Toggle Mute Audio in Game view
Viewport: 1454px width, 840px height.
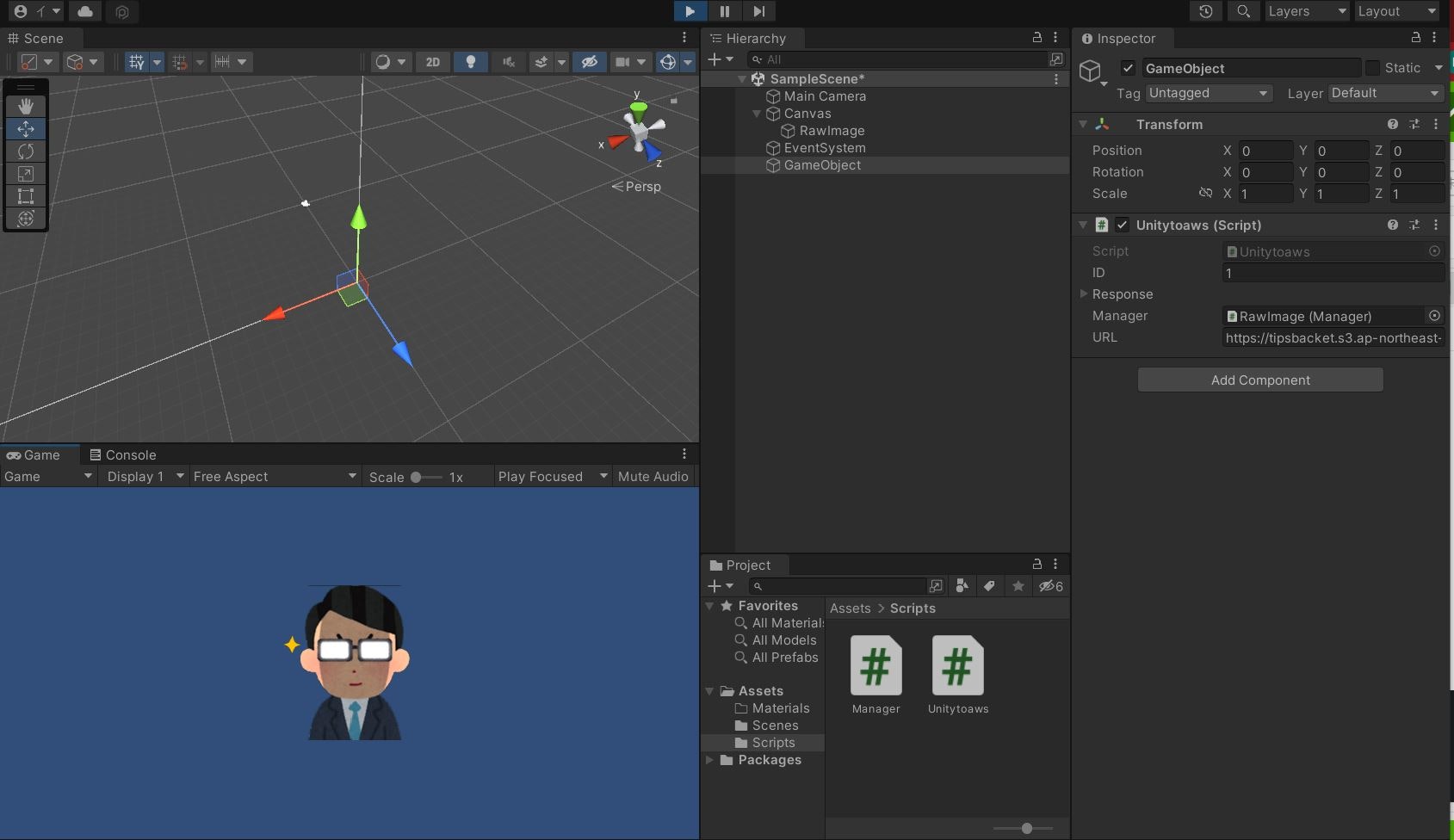coord(653,477)
